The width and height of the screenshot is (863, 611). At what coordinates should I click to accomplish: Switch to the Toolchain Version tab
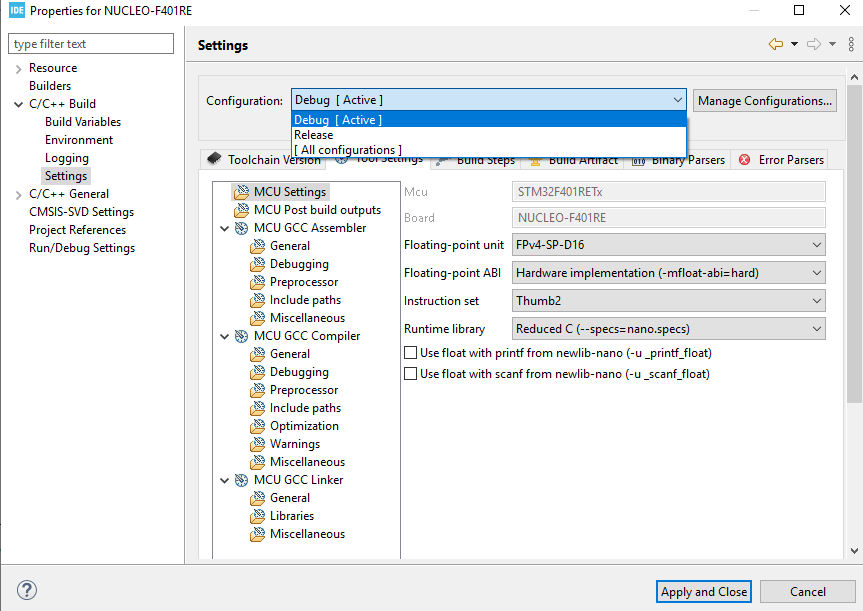264,160
